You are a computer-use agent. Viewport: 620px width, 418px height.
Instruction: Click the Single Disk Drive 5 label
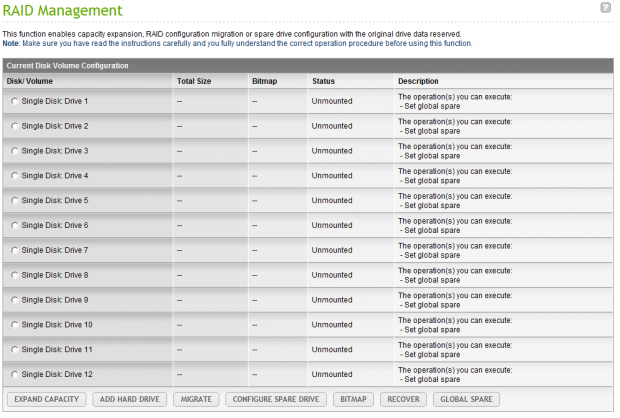pos(55,200)
